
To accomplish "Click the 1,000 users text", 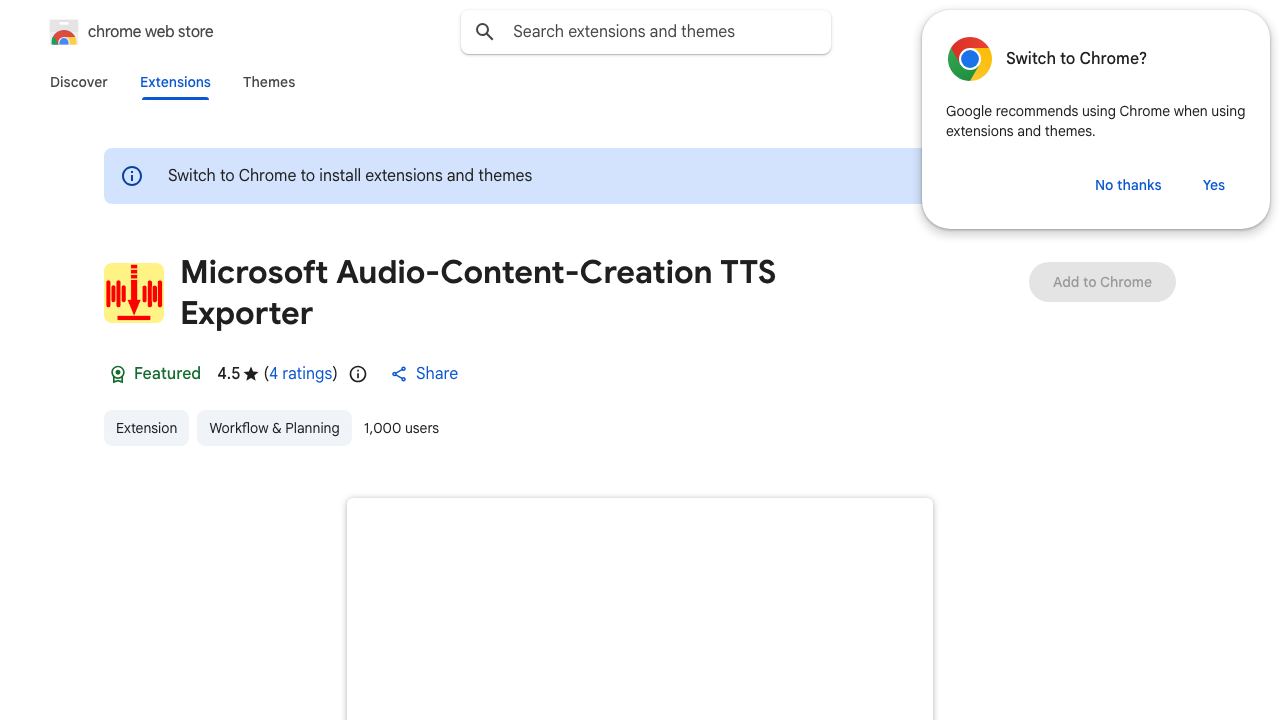I will (x=401, y=428).
